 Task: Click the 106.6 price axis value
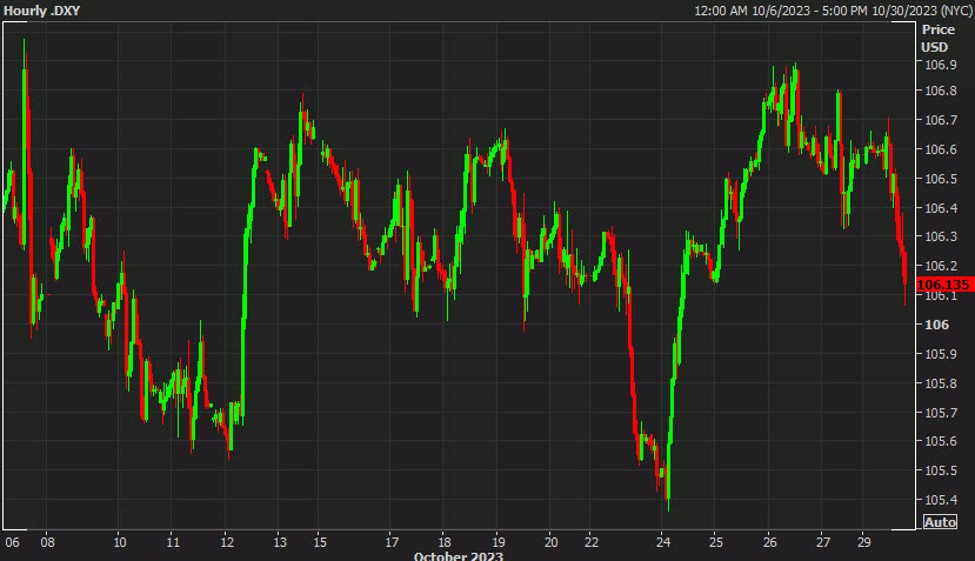click(940, 149)
